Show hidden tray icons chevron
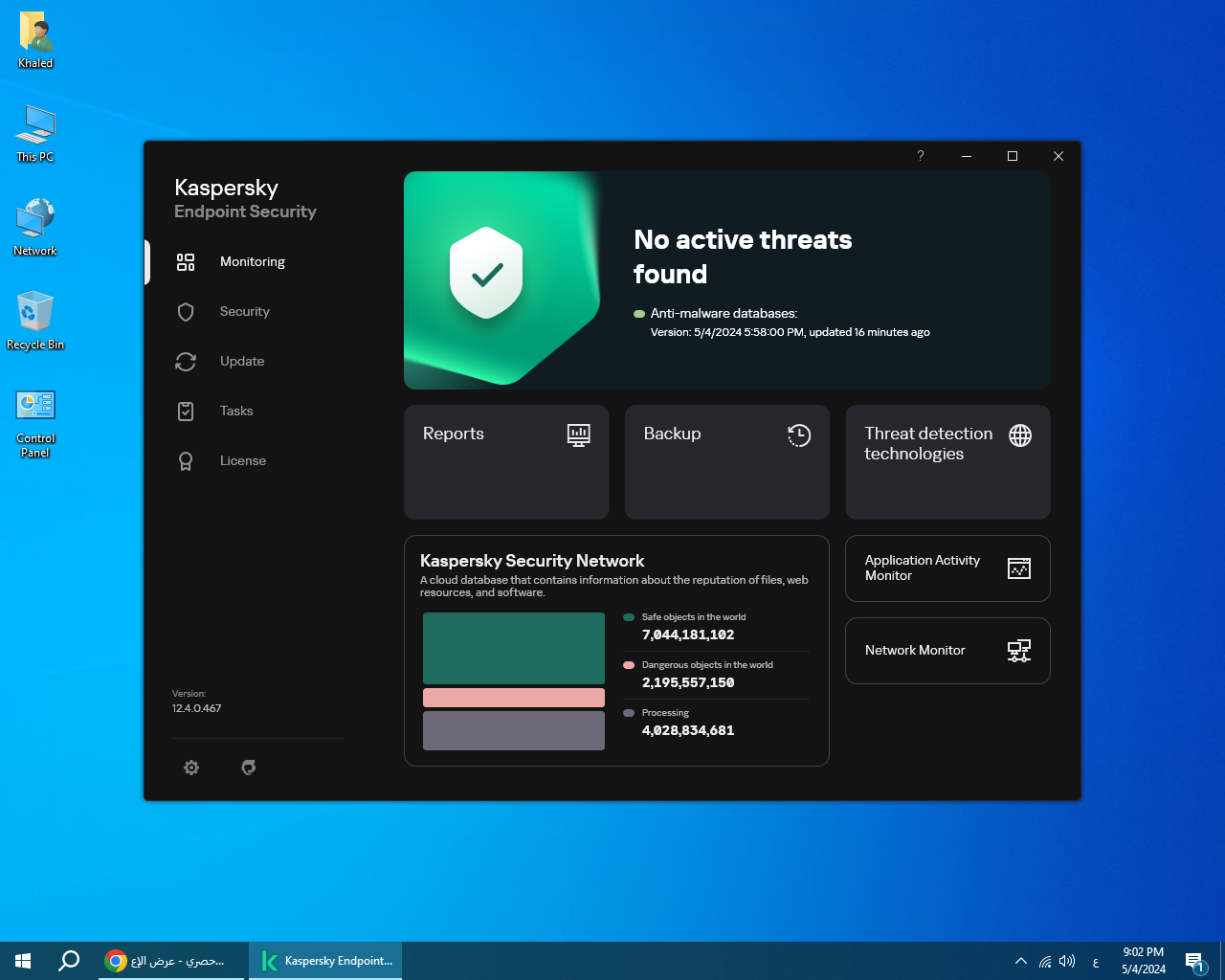The image size is (1225, 980). [1020, 961]
